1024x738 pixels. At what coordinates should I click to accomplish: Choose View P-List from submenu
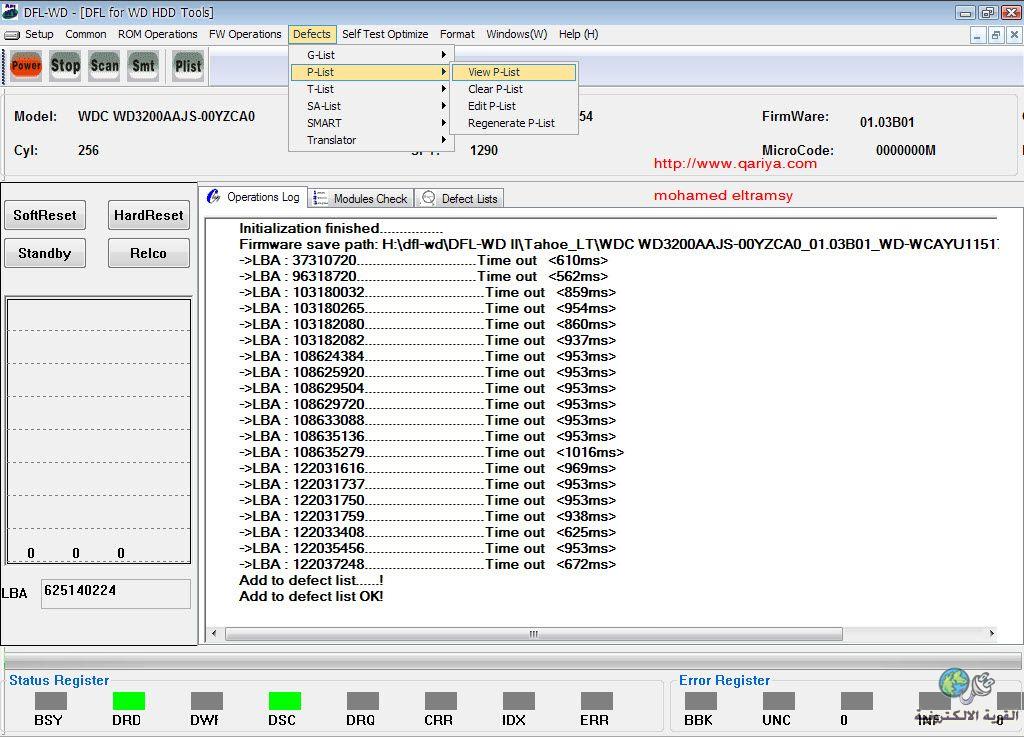pos(514,72)
